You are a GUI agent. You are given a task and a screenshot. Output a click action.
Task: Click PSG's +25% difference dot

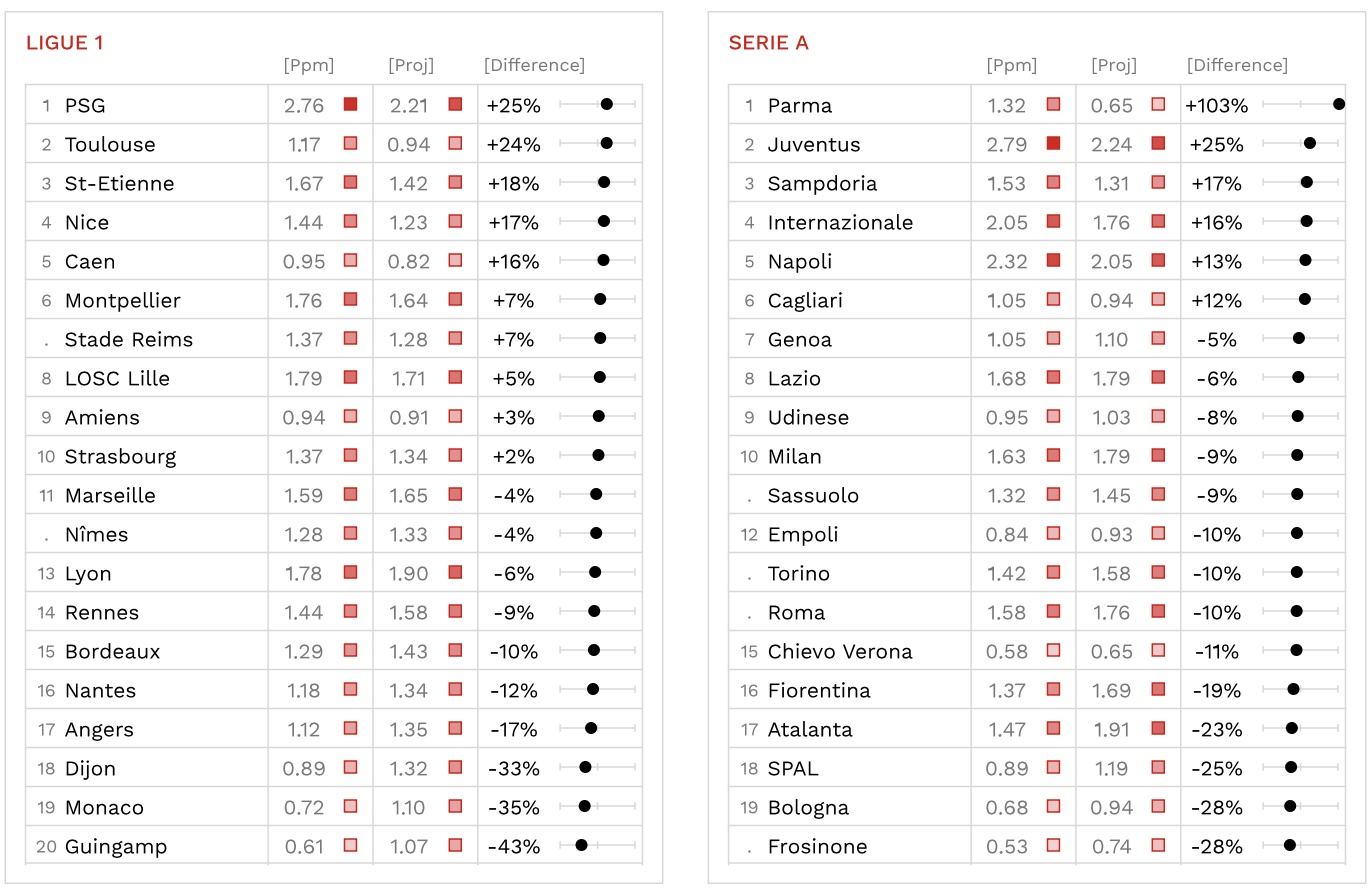pos(606,104)
